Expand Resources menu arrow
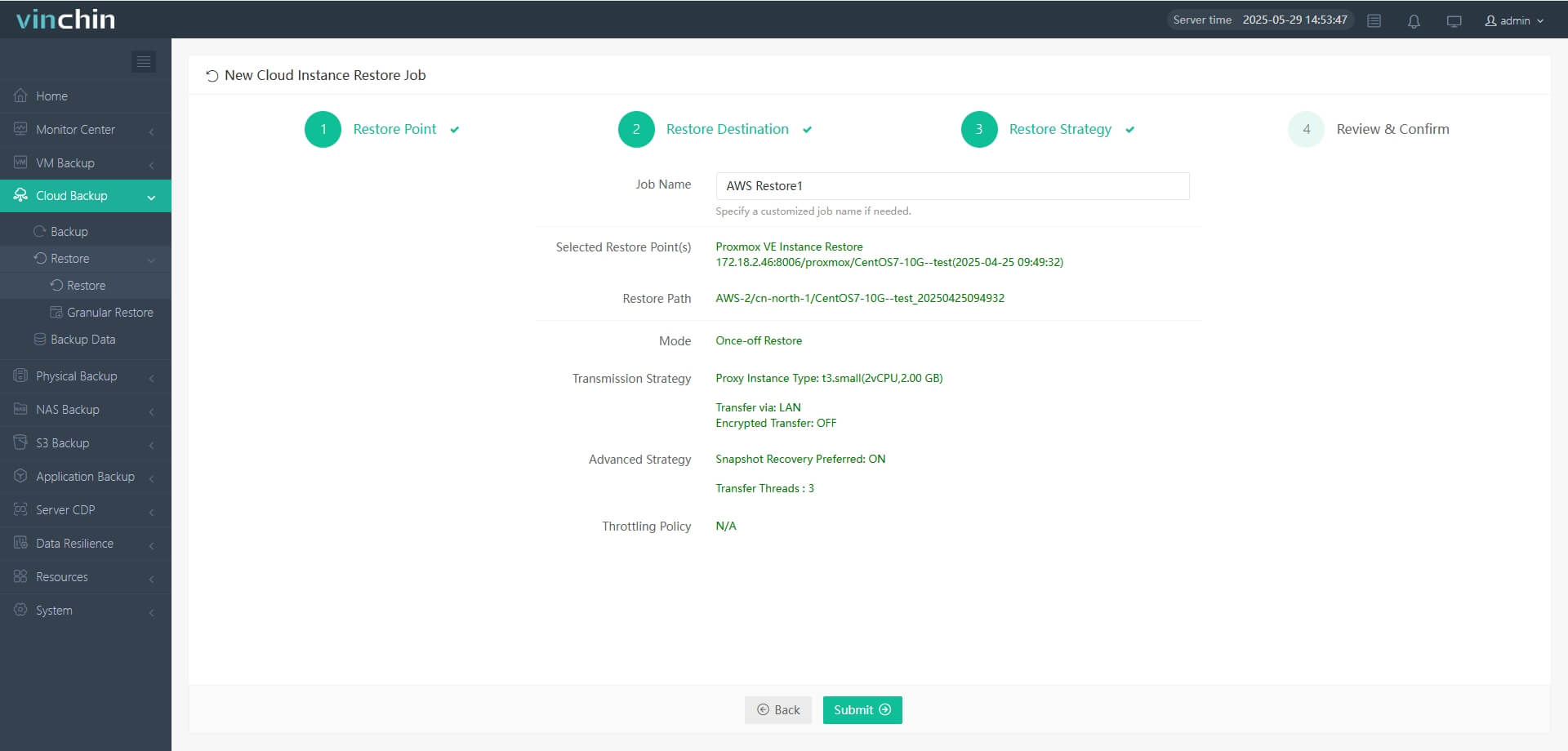The height and width of the screenshot is (751, 1568). click(152, 578)
